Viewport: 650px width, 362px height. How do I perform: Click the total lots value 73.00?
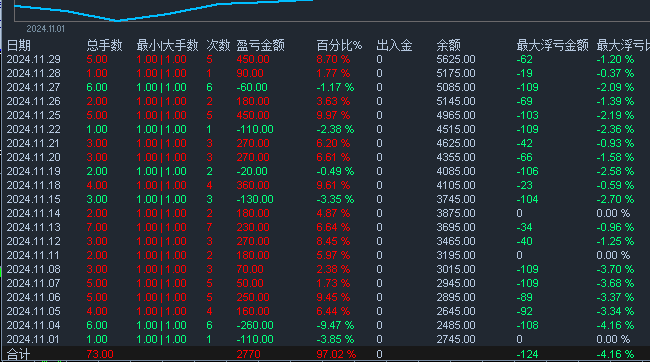100,355
